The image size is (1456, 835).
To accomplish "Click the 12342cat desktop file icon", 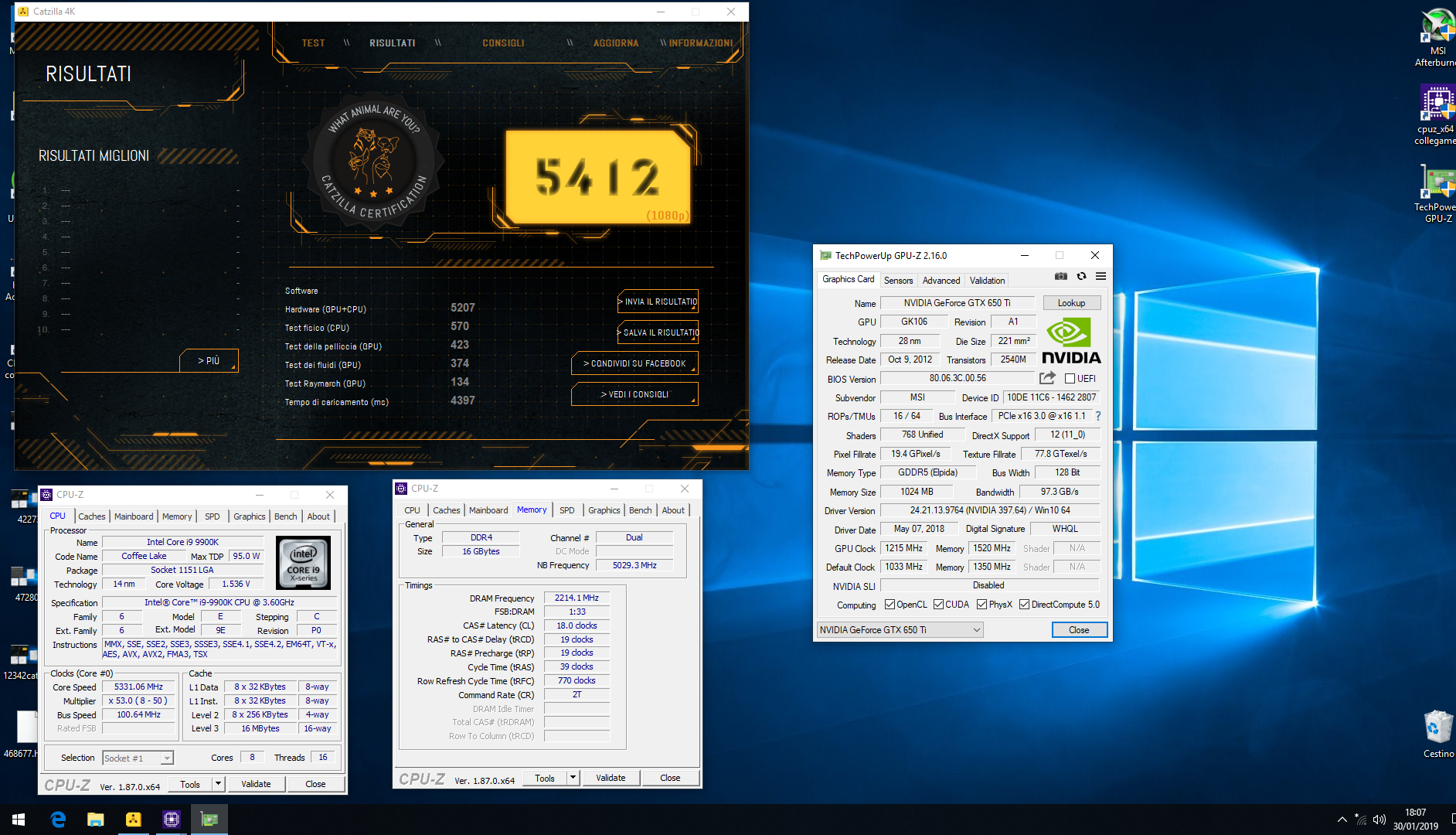I will (x=21, y=662).
